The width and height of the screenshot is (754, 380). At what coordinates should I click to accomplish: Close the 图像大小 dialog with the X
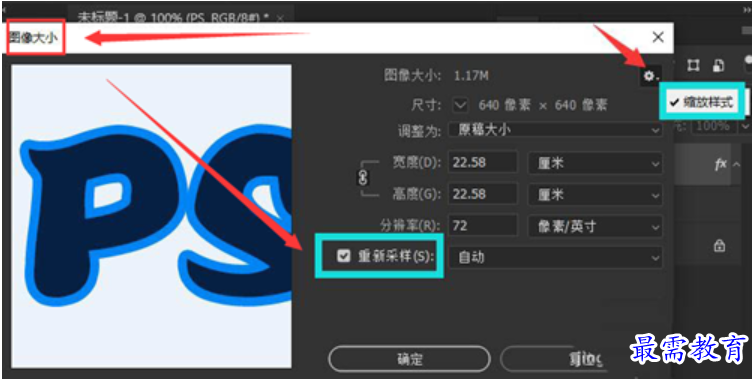[x=658, y=37]
